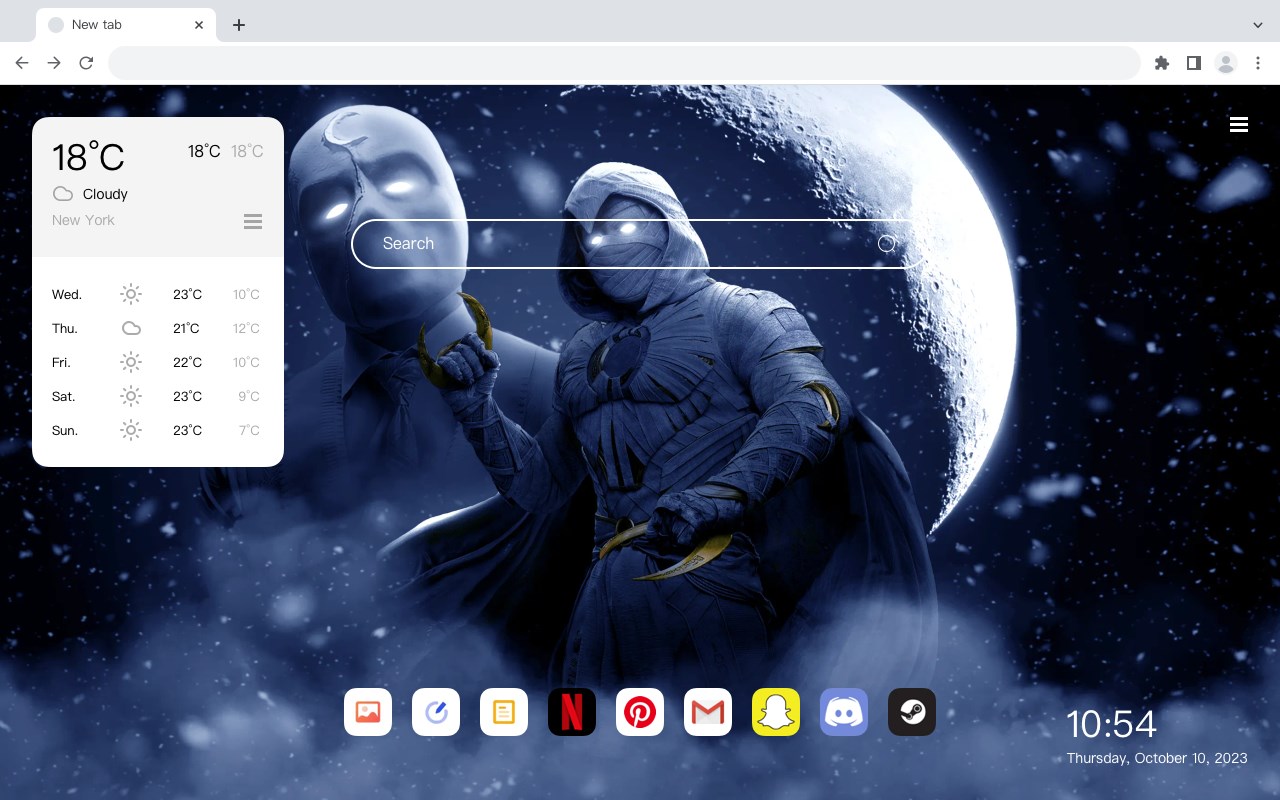1280x800 pixels.
Task: Click the Sunday low 7°C value
Action: [249, 430]
